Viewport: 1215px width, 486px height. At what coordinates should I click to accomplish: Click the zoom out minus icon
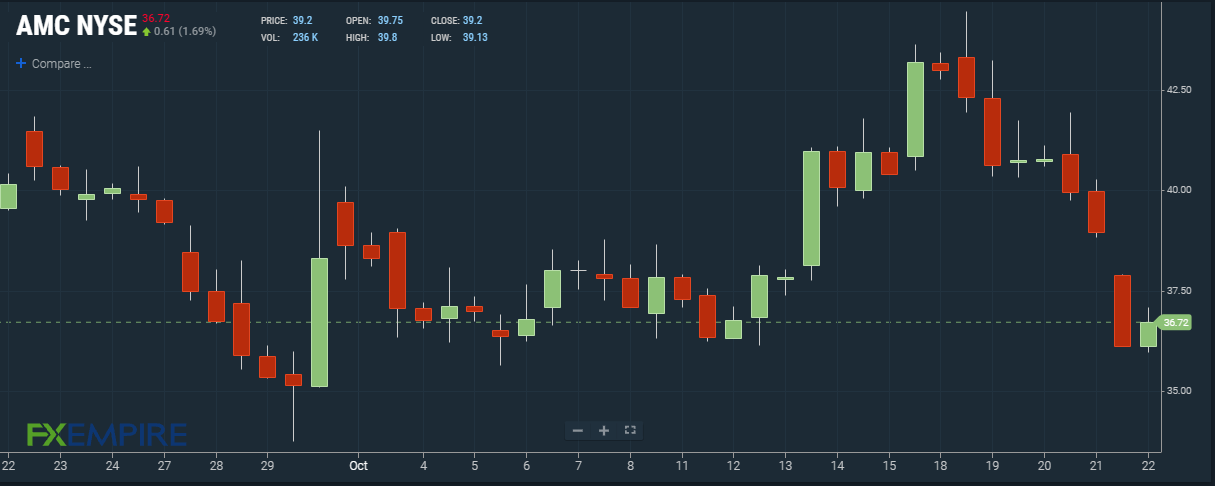point(578,430)
